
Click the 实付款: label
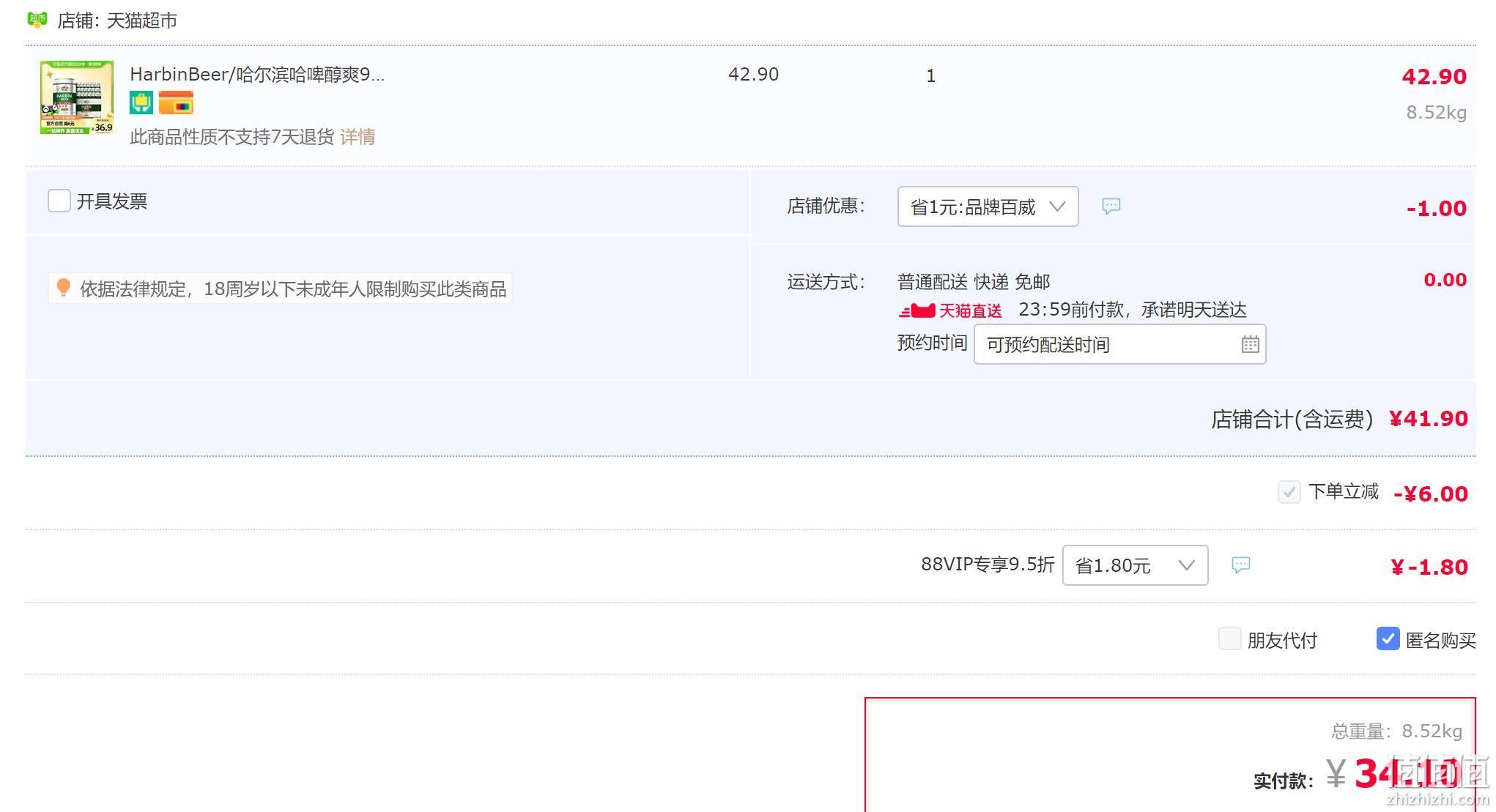pos(1283,781)
